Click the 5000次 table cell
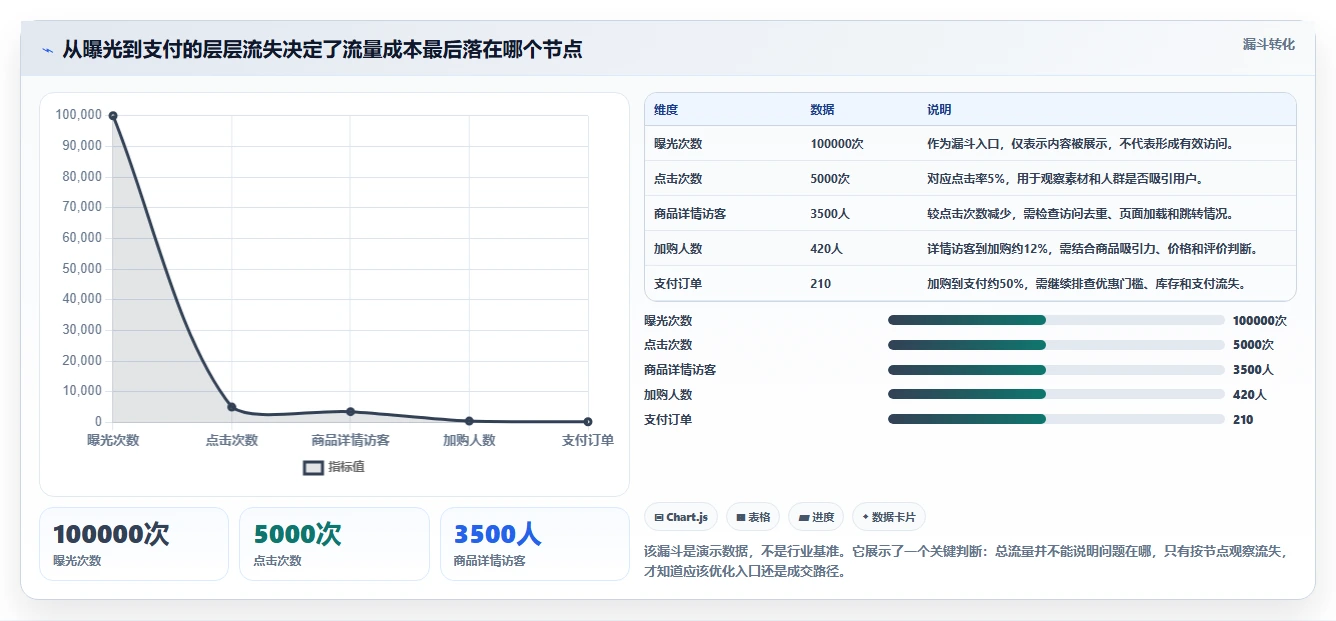The height and width of the screenshot is (621, 1336). point(830,179)
